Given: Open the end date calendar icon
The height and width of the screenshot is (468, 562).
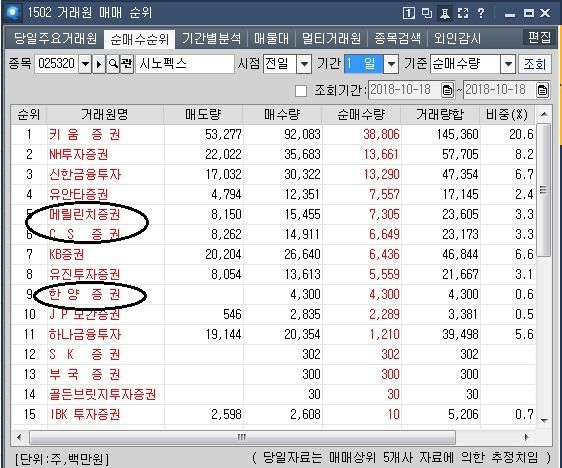Looking at the screenshot, I should tap(542, 90).
